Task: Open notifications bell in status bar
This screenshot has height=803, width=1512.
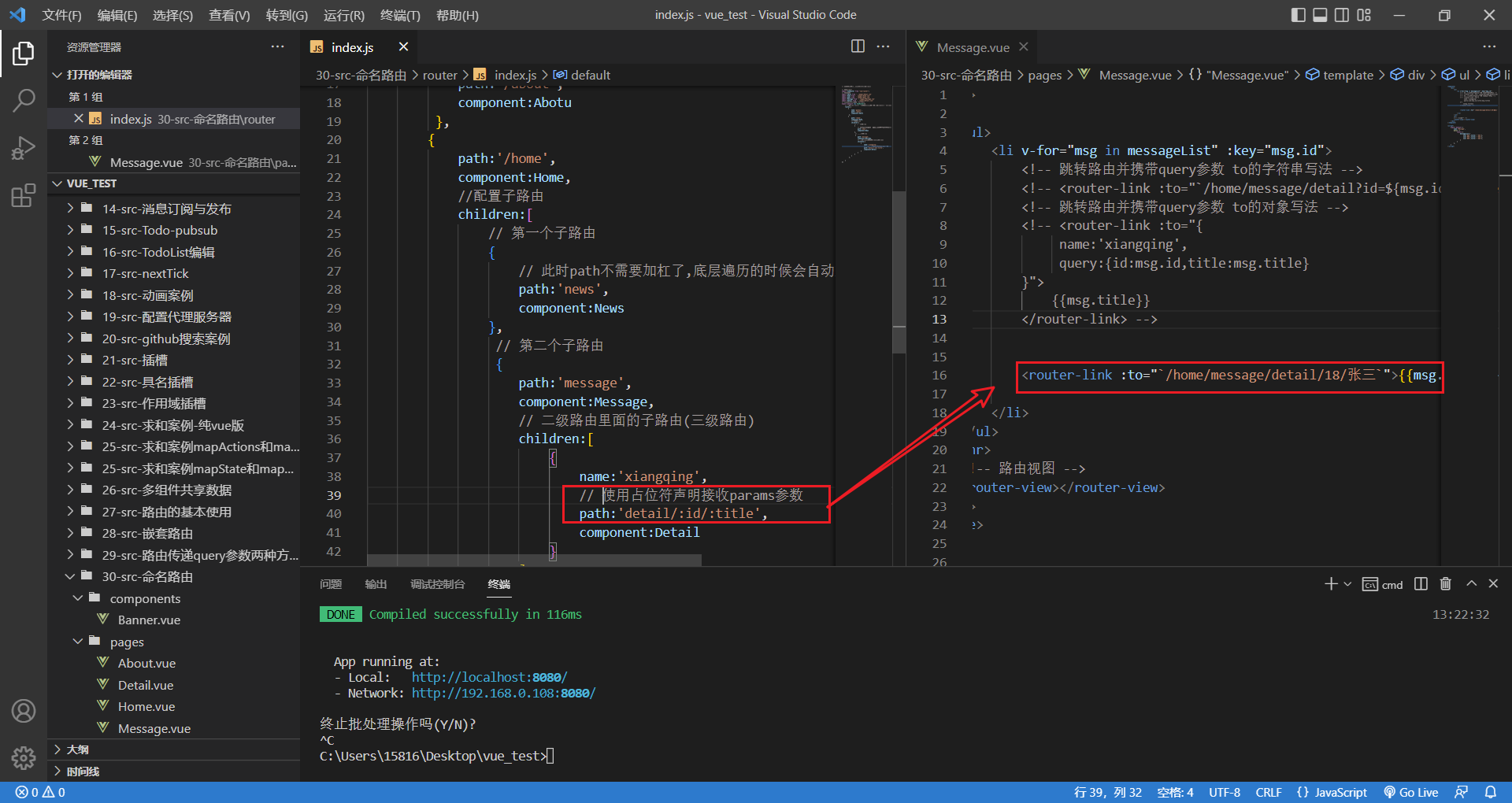Action: pyautogui.click(x=1491, y=792)
